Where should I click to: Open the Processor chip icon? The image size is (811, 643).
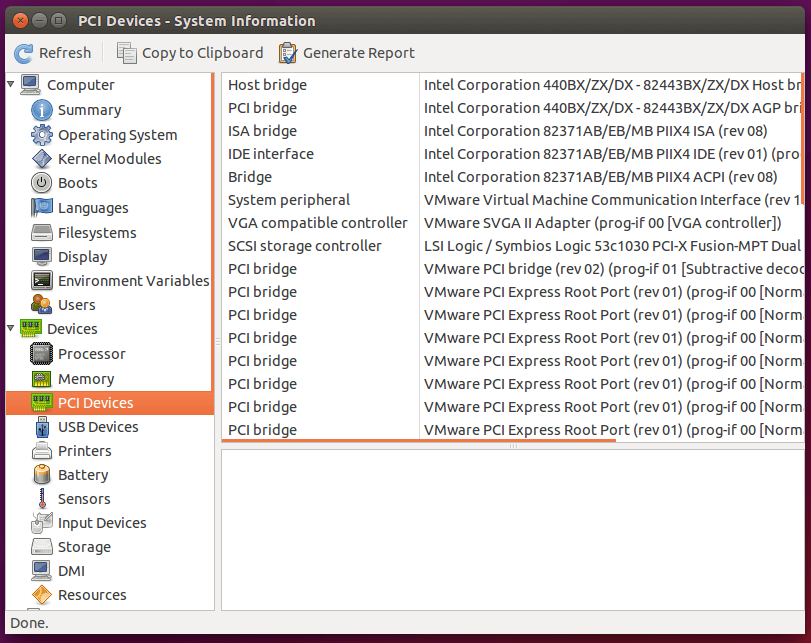(x=42, y=354)
